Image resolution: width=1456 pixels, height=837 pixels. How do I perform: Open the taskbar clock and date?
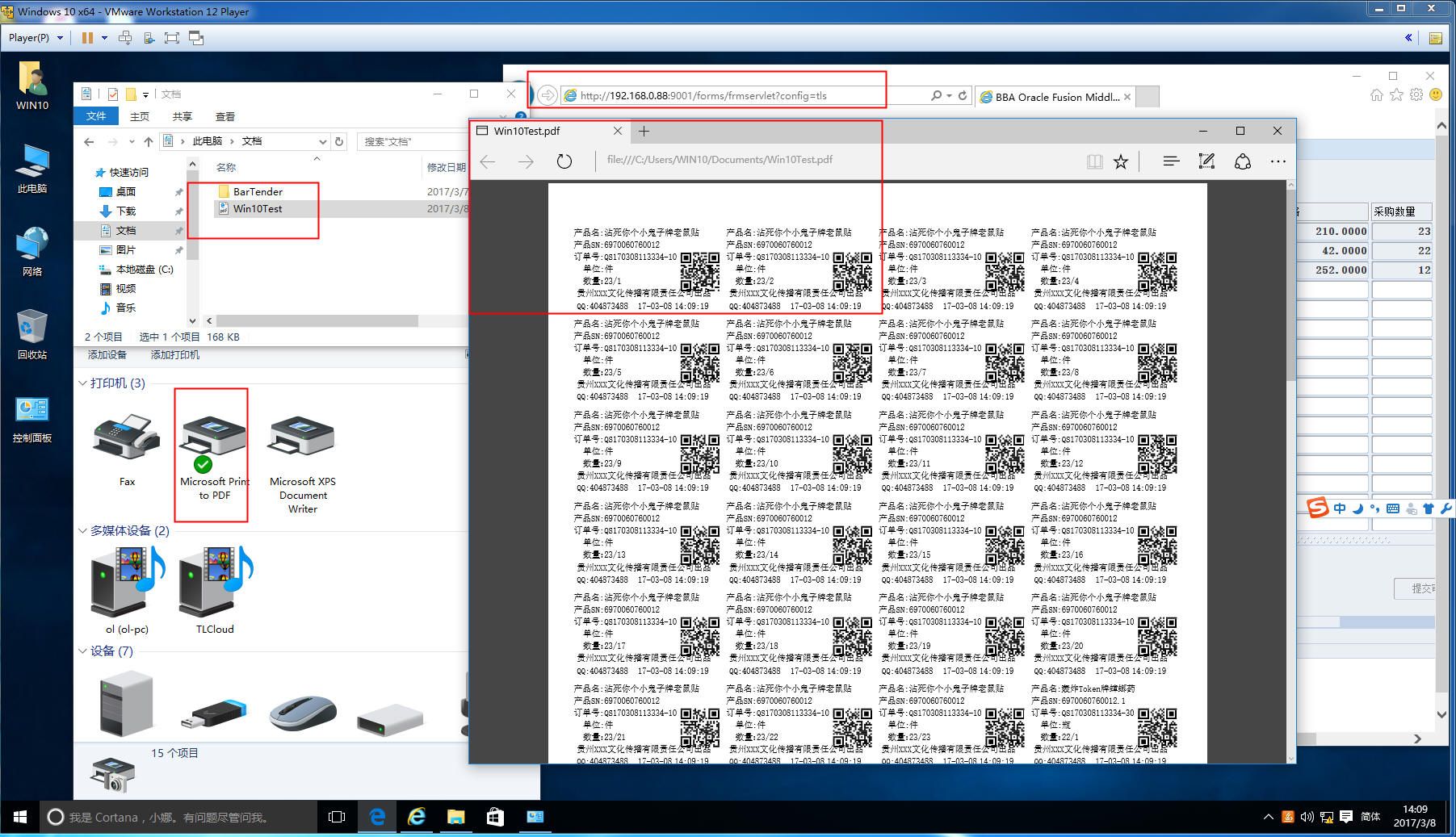(1414, 816)
